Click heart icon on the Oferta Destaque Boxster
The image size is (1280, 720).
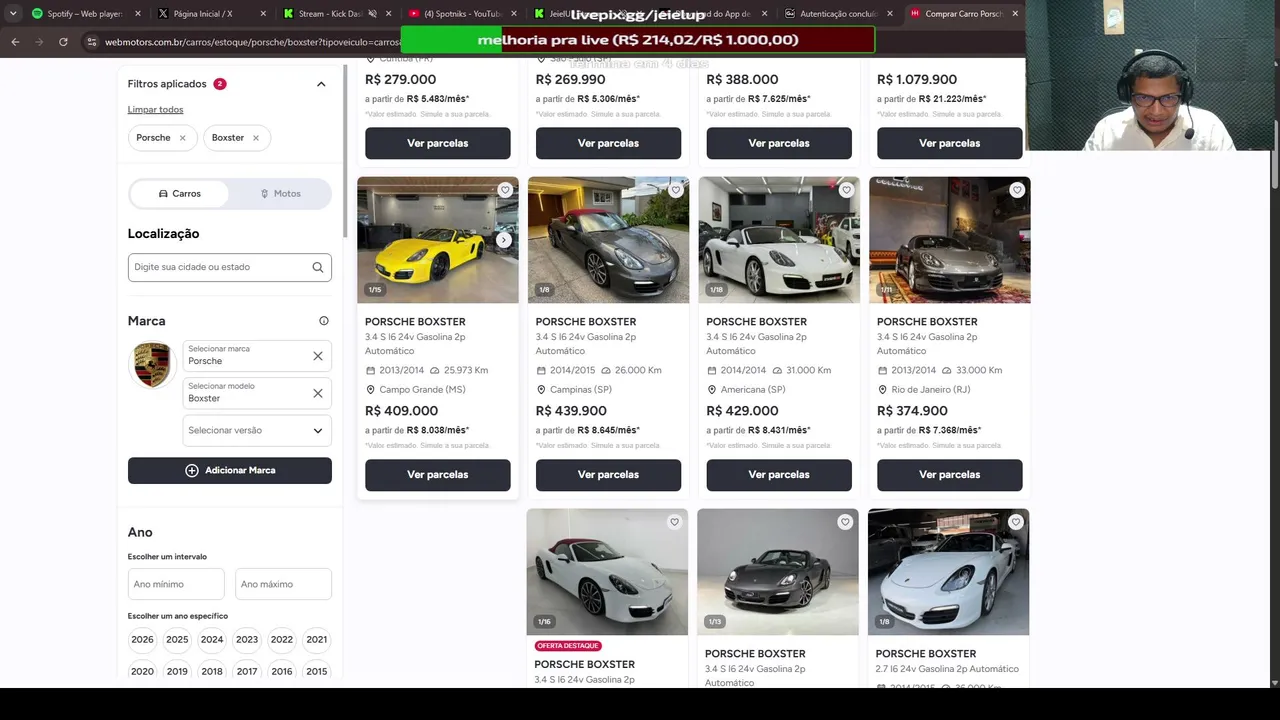(x=674, y=522)
